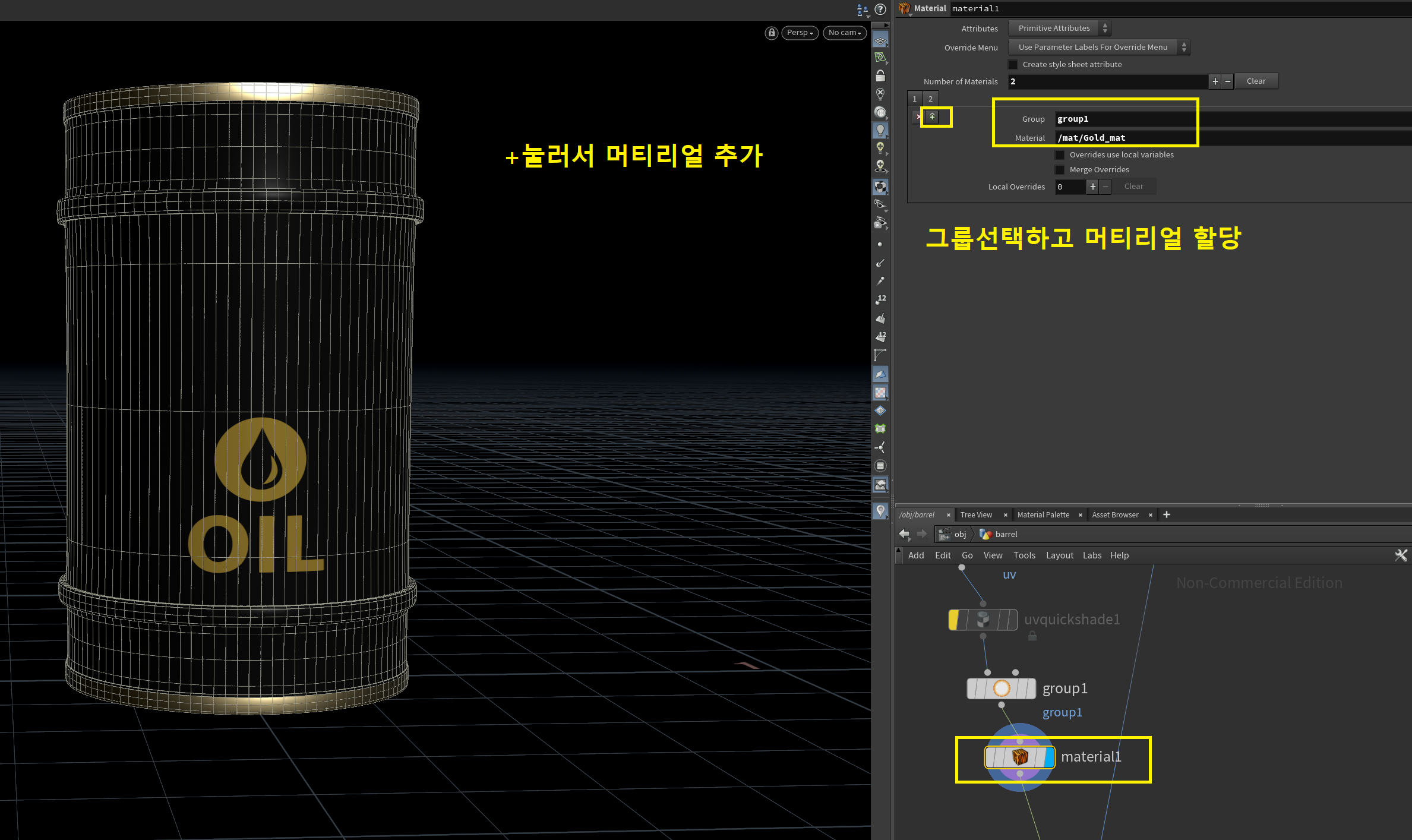This screenshot has height=840, width=1412.
Task: Toggle the lock icon in viewport sidebar
Action: coord(880,75)
